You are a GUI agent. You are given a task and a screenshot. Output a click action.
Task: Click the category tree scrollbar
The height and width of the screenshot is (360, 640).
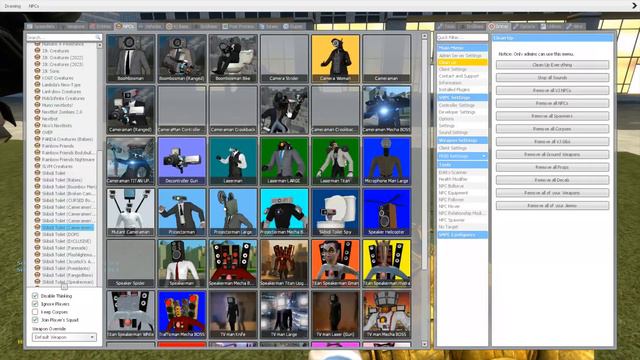(100, 163)
